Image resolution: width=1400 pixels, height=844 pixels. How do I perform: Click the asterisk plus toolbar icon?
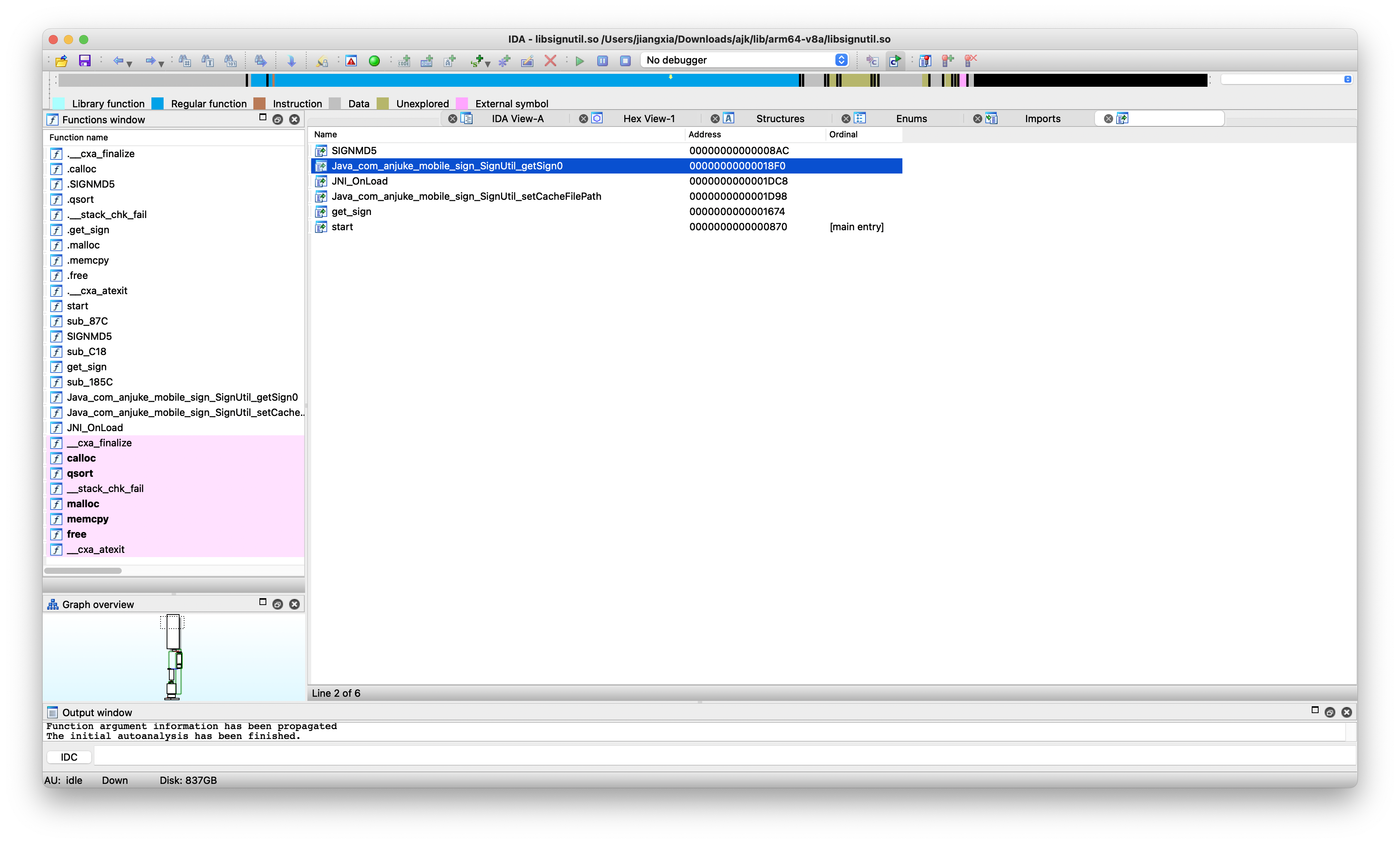(x=504, y=61)
